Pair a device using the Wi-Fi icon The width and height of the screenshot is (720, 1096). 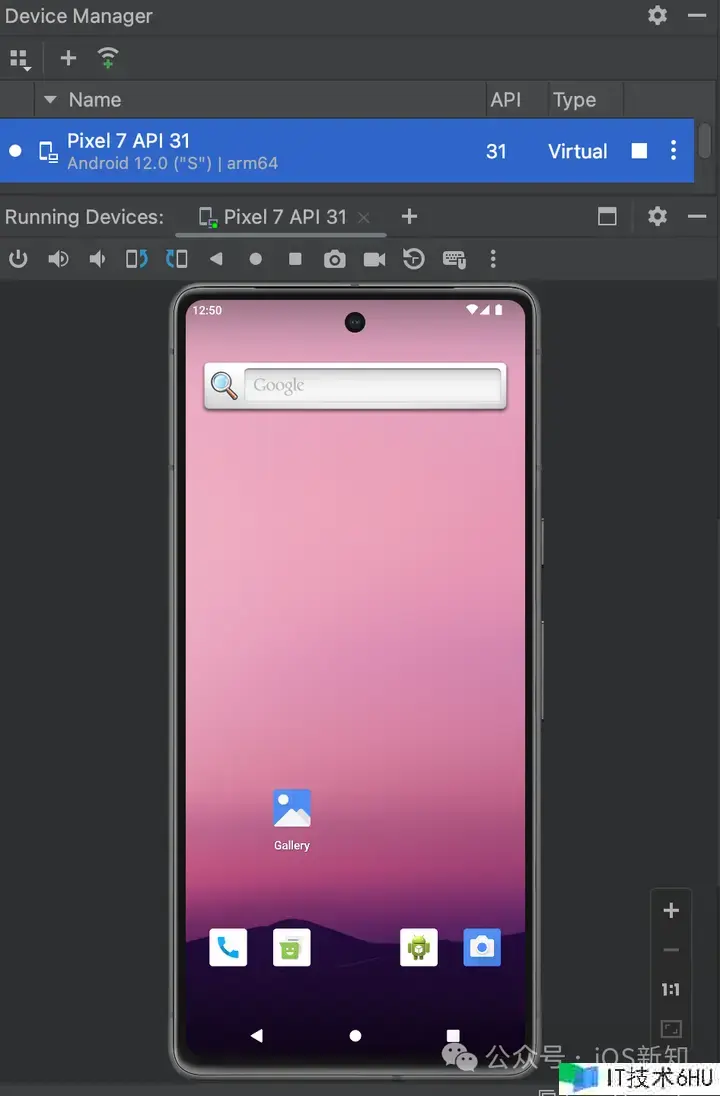(108, 58)
